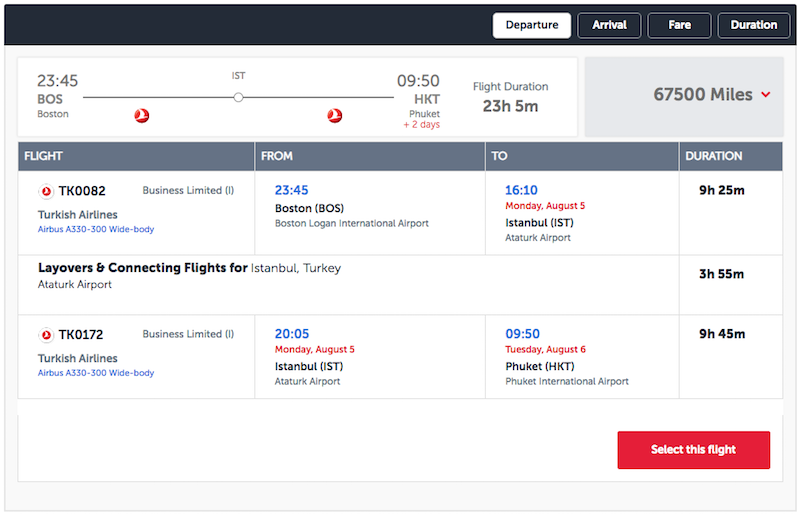Viewport: 800px width, 514px height.
Task: Sort flights by Arrival
Action: [609, 25]
